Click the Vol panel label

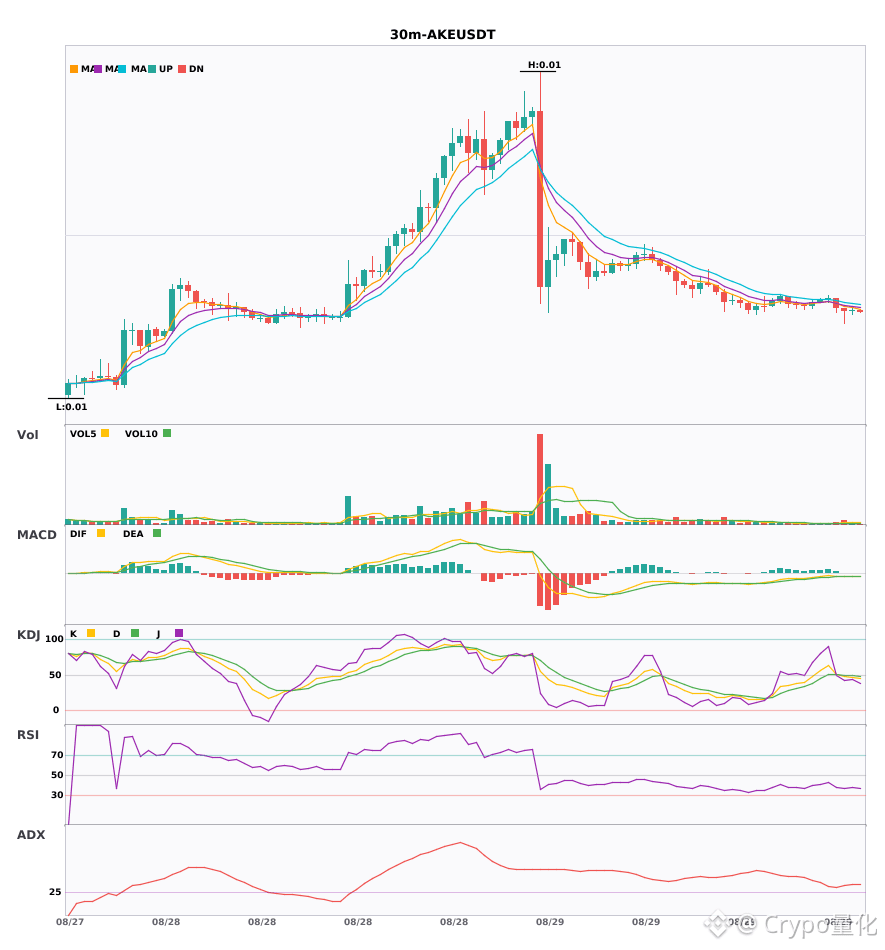[x=27, y=435]
